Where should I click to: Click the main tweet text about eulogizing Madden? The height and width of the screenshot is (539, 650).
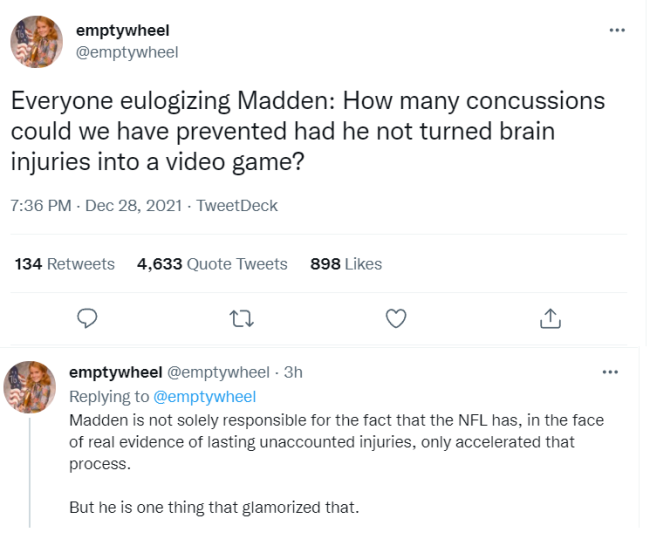click(310, 131)
